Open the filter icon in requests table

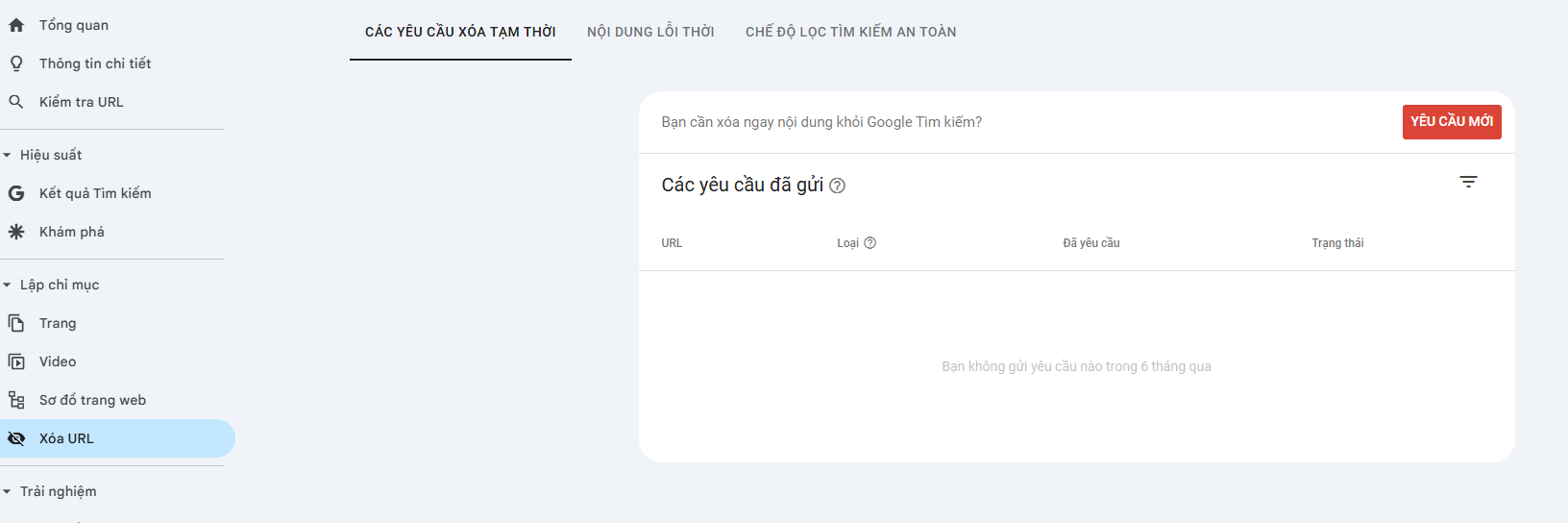point(1468,182)
